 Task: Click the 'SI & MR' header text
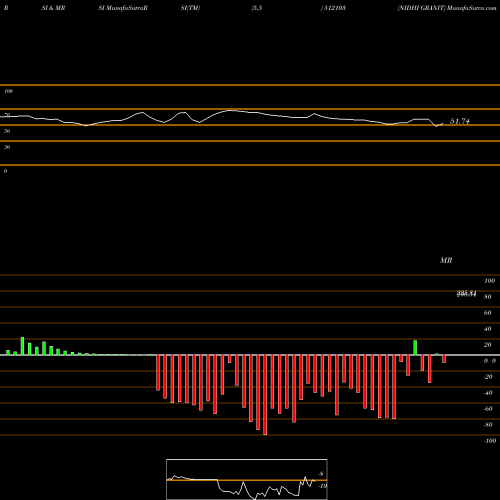[53, 8]
